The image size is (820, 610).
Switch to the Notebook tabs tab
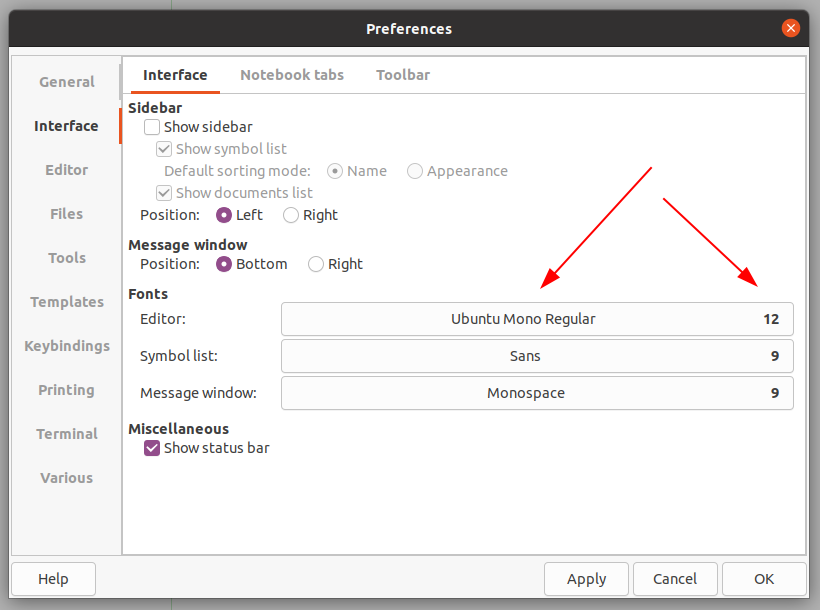click(x=292, y=75)
